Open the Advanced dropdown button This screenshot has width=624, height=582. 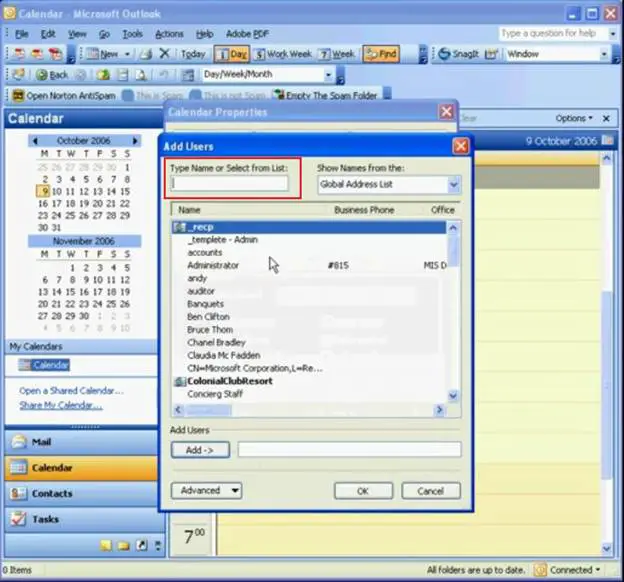(206, 490)
